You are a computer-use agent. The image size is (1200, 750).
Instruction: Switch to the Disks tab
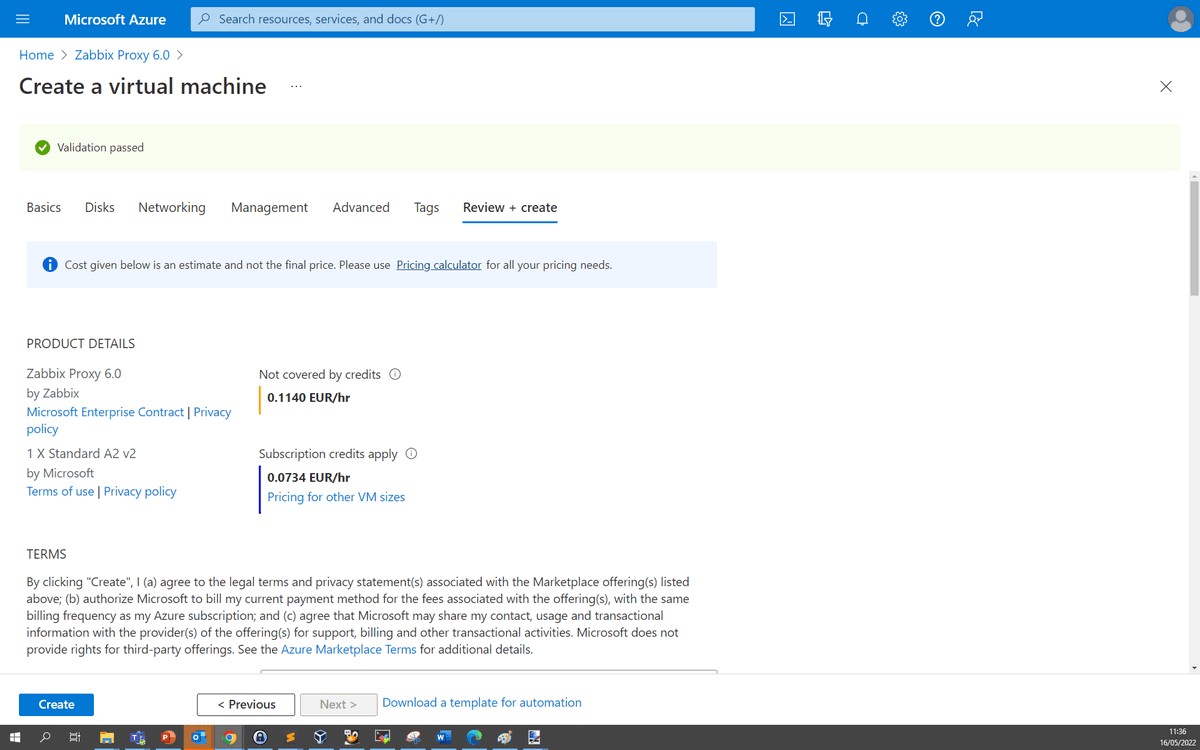pos(100,207)
